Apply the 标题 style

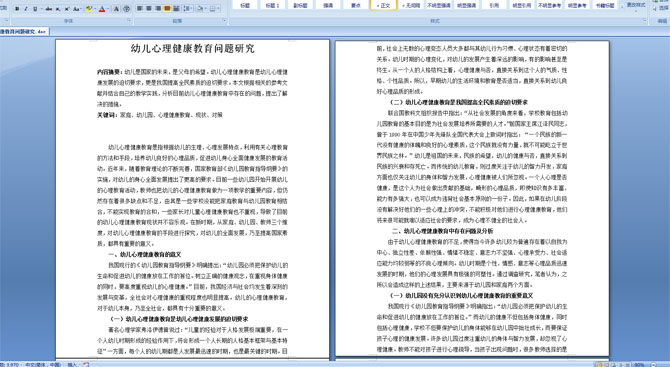coord(245,5)
